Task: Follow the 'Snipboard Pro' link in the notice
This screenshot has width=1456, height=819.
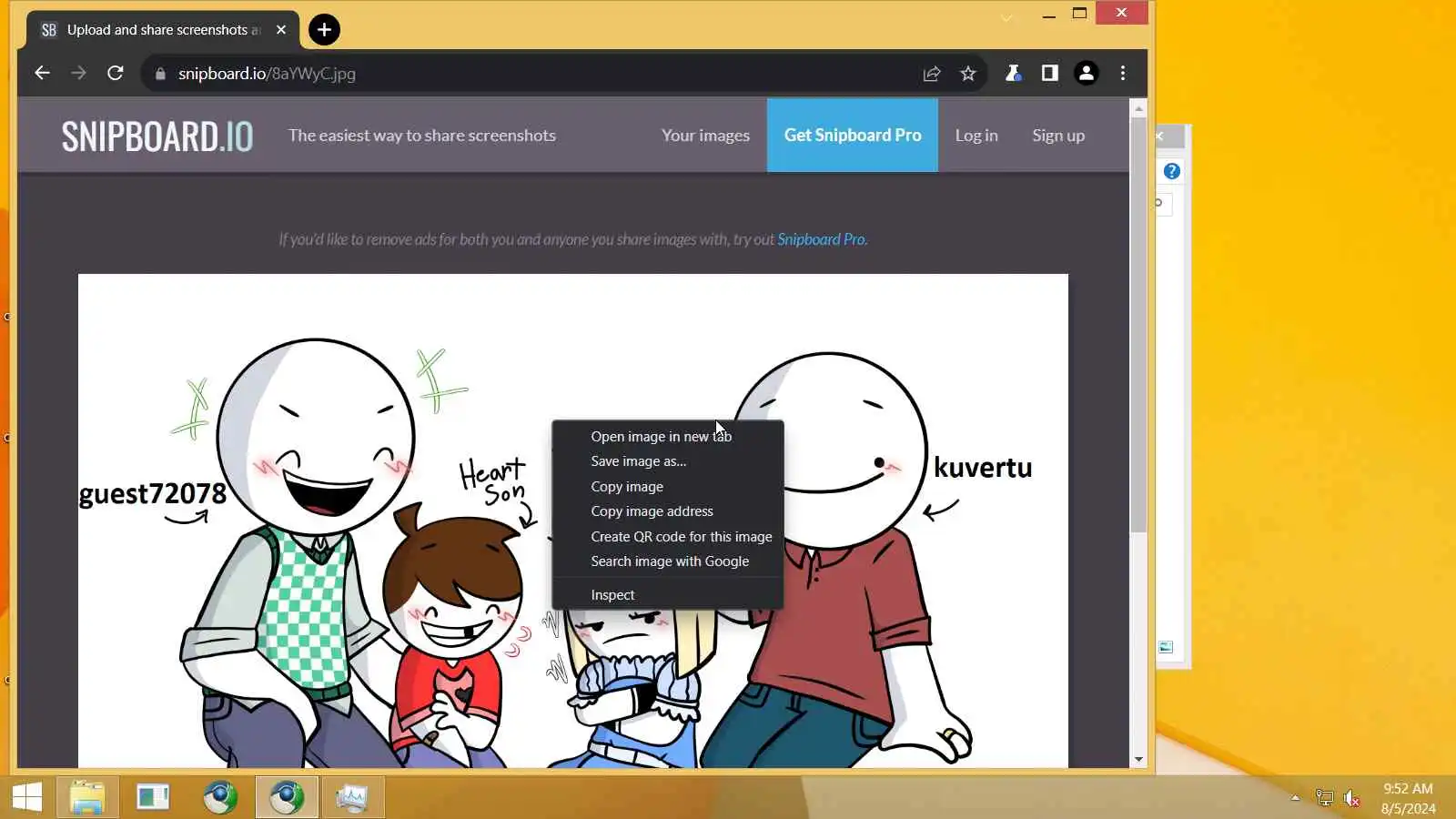Action: pos(822,239)
